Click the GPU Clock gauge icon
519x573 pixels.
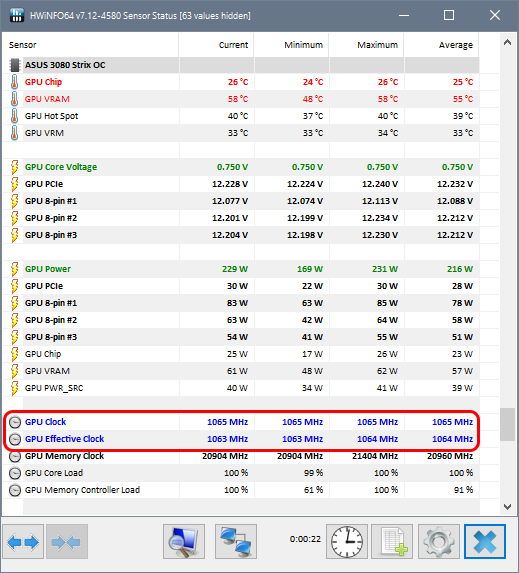tap(15, 422)
